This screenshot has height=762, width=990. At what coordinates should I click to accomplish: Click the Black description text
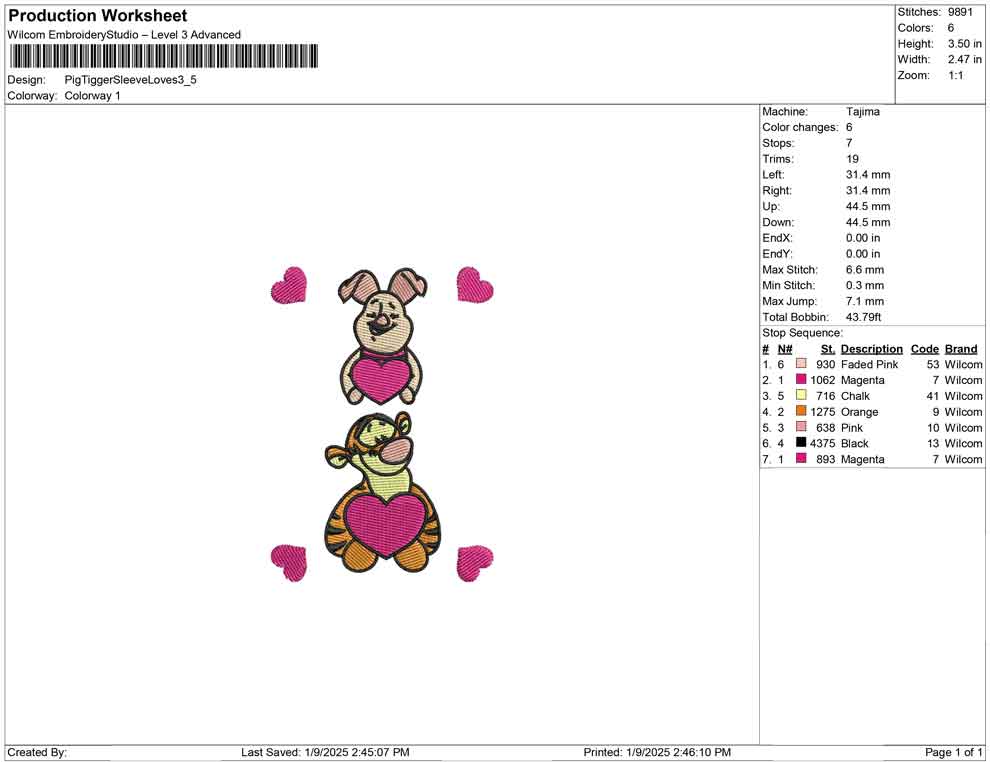point(854,443)
